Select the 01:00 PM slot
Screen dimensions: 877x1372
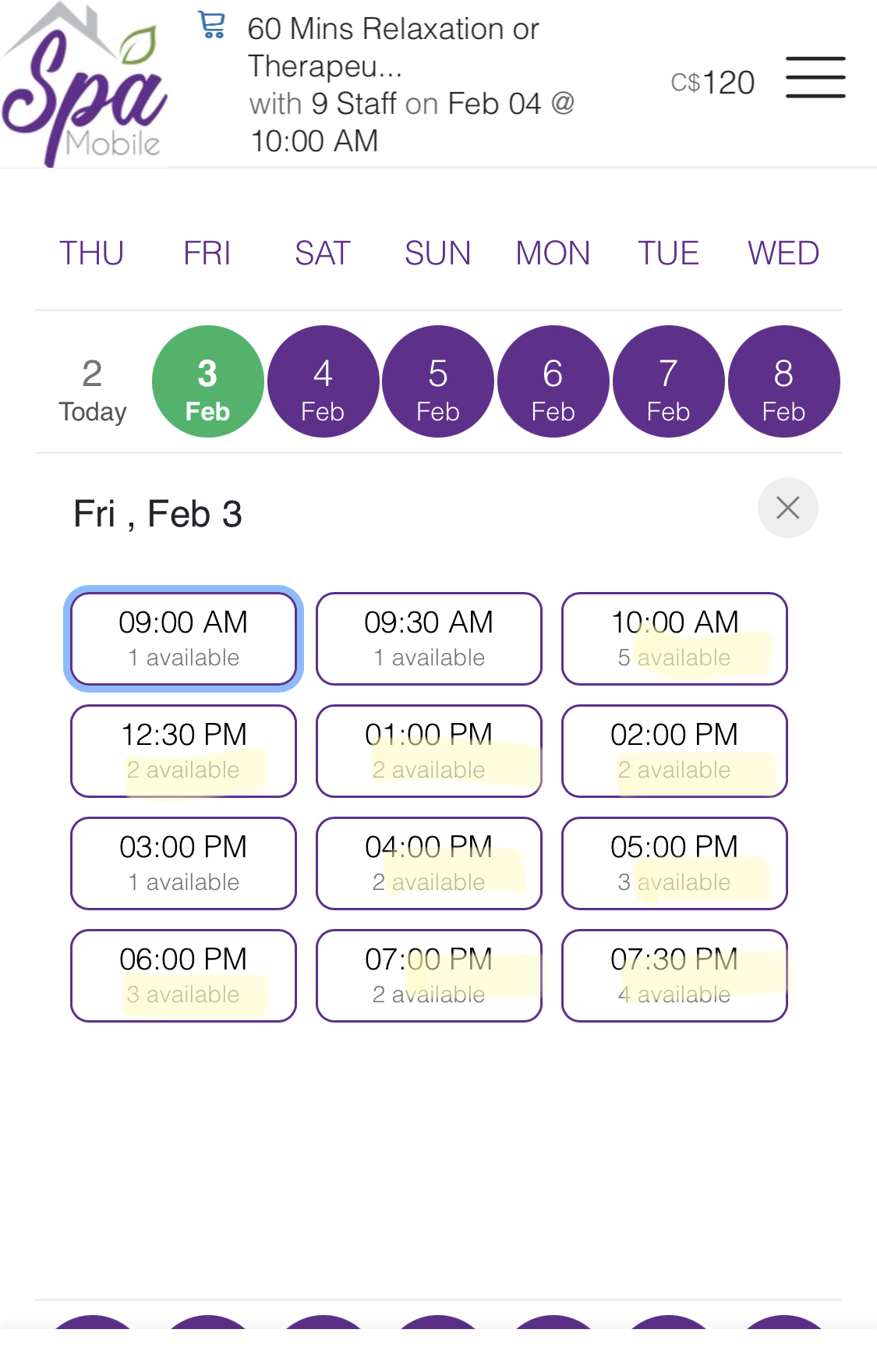pos(429,751)
